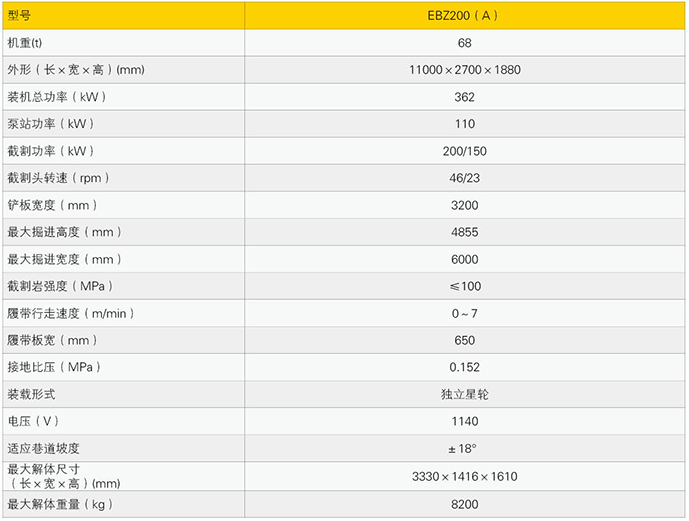Click the EBZ200 (A) model header cell
The image size is (689, 521).
click(x=464, y=16)
